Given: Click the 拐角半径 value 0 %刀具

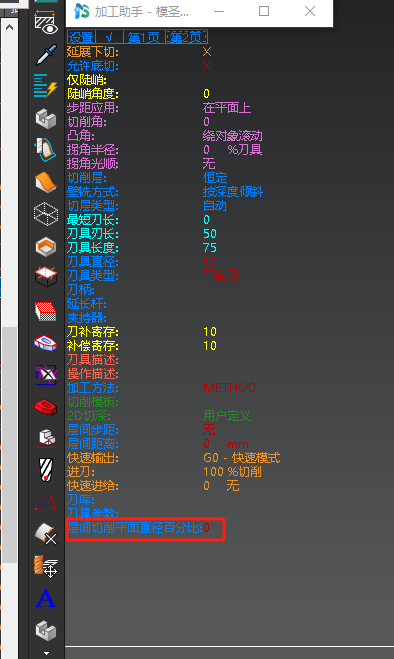Looking at the screenshot, I should point(233,150).
